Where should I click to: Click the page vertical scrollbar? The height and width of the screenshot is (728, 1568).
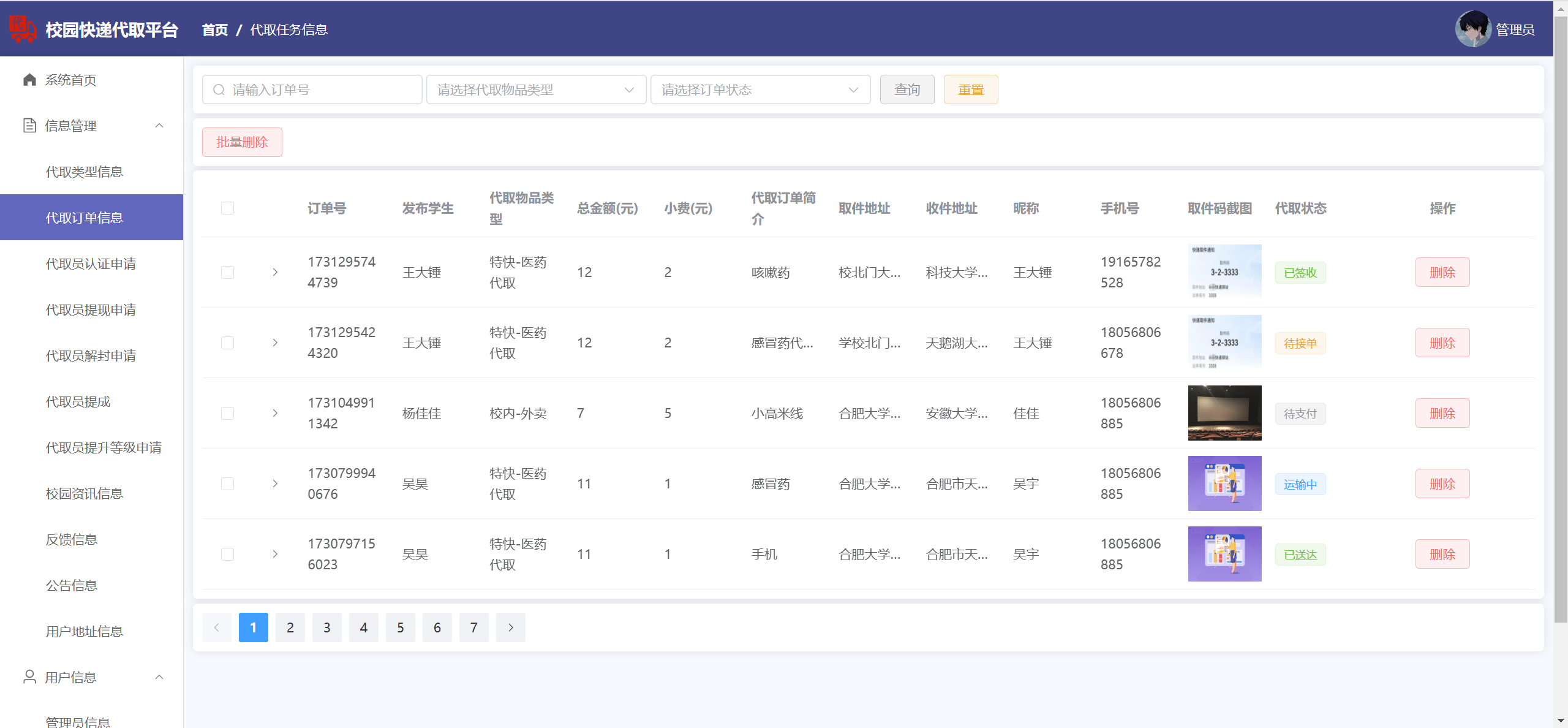click(1560, 306)
